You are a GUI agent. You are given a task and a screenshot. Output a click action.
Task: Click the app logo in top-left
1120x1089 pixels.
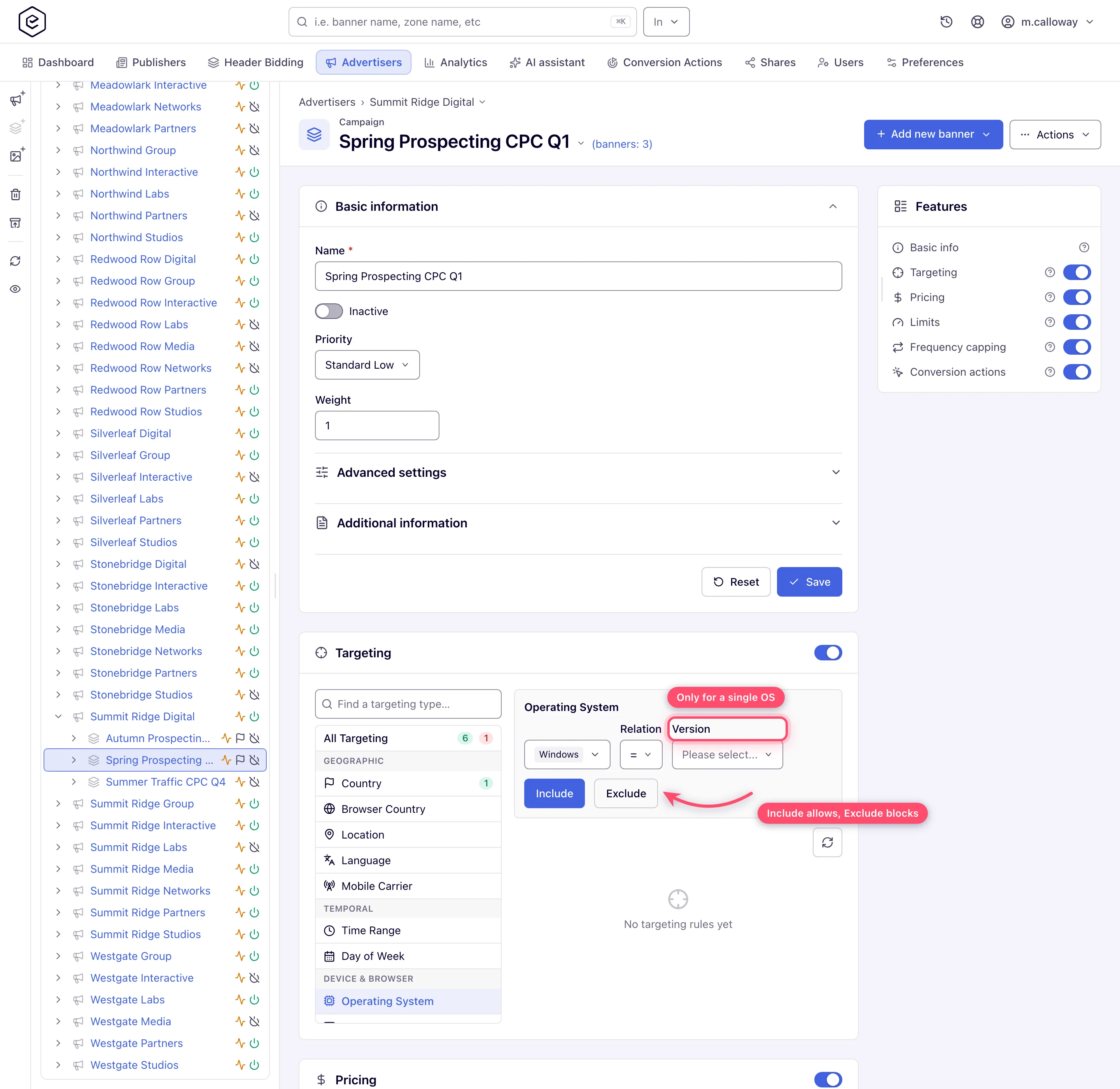[x=32, y=22]
